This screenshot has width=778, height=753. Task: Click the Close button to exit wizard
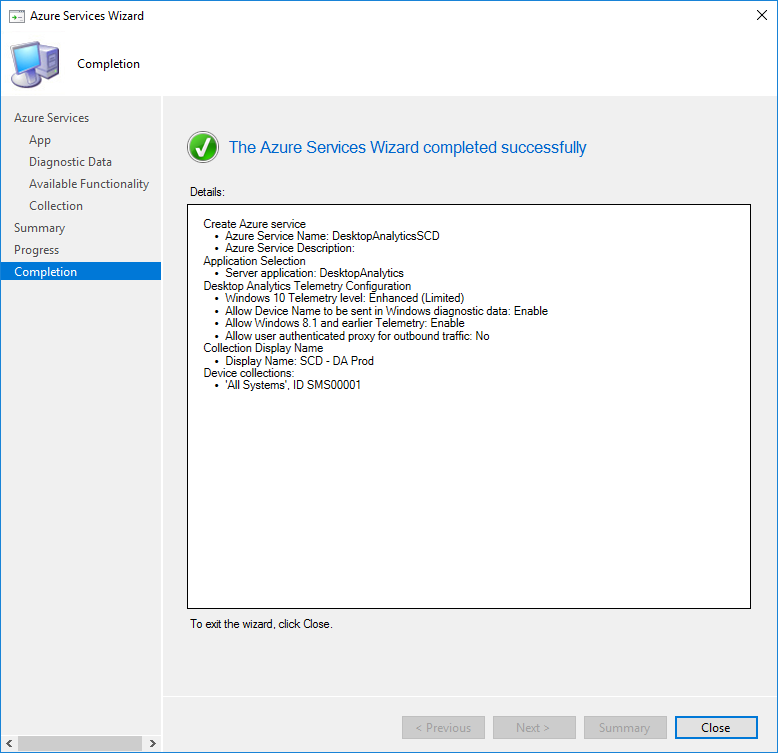coord(716,727)
